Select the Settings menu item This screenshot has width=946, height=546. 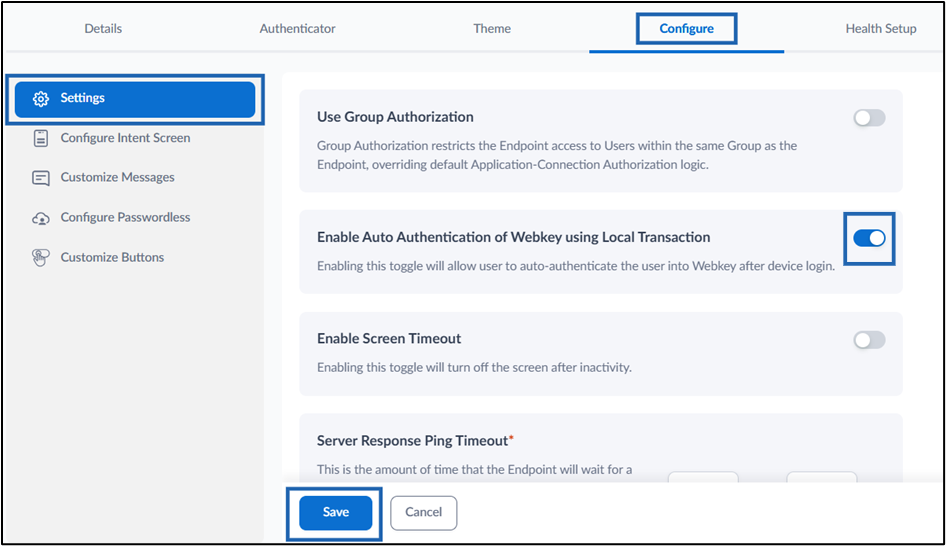135,99
